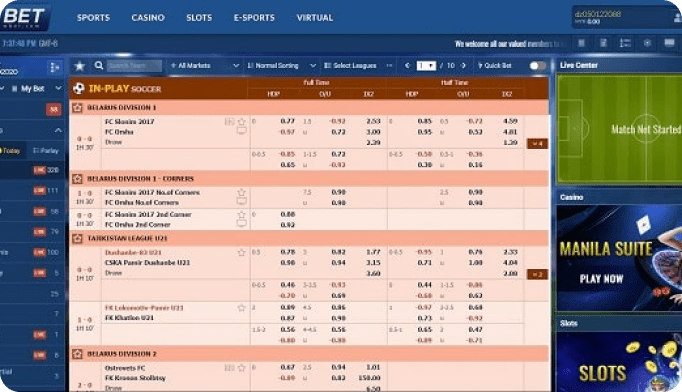The width and height of the screenshot is (682, 392).
Task: Open live view icon for FC Orsha No.of Corners
Action: 241,201
